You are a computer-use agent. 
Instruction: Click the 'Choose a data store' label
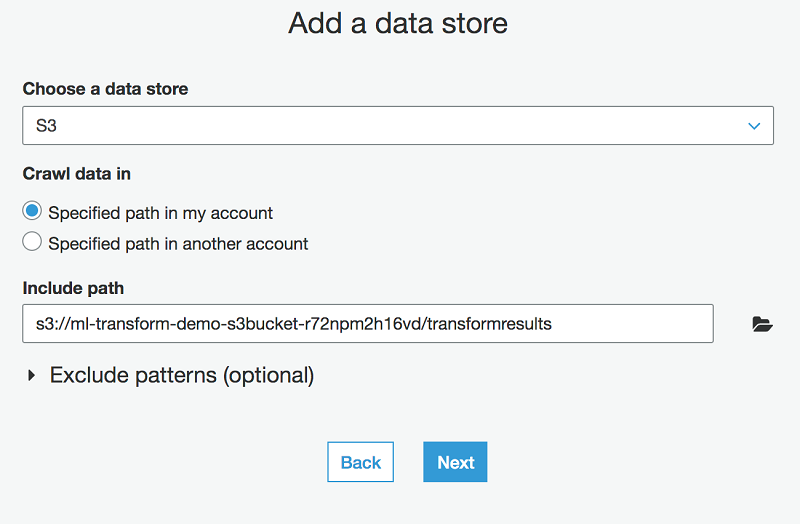coord(105,89)
